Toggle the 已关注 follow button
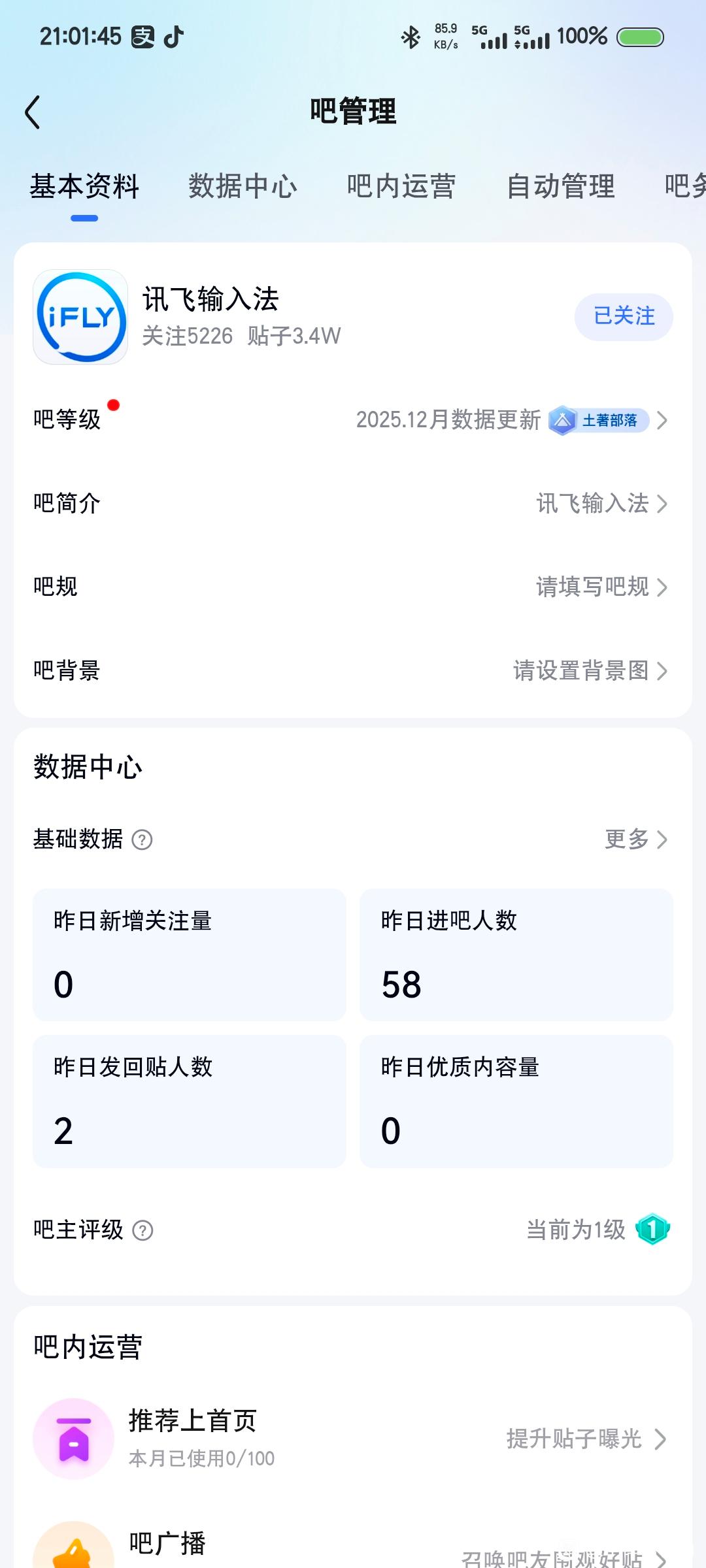Image resolution: width=706 pixels, height=1568 pixels. (x=624, y=317)
